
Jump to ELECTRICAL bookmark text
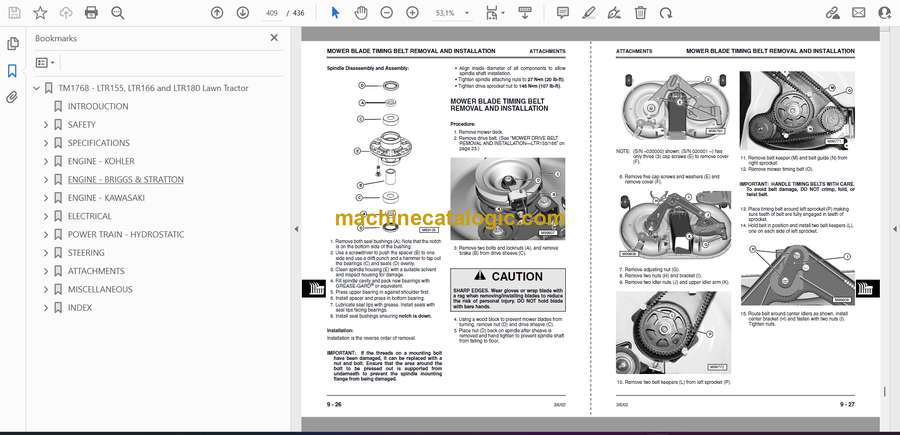click(x=90, y=216)
